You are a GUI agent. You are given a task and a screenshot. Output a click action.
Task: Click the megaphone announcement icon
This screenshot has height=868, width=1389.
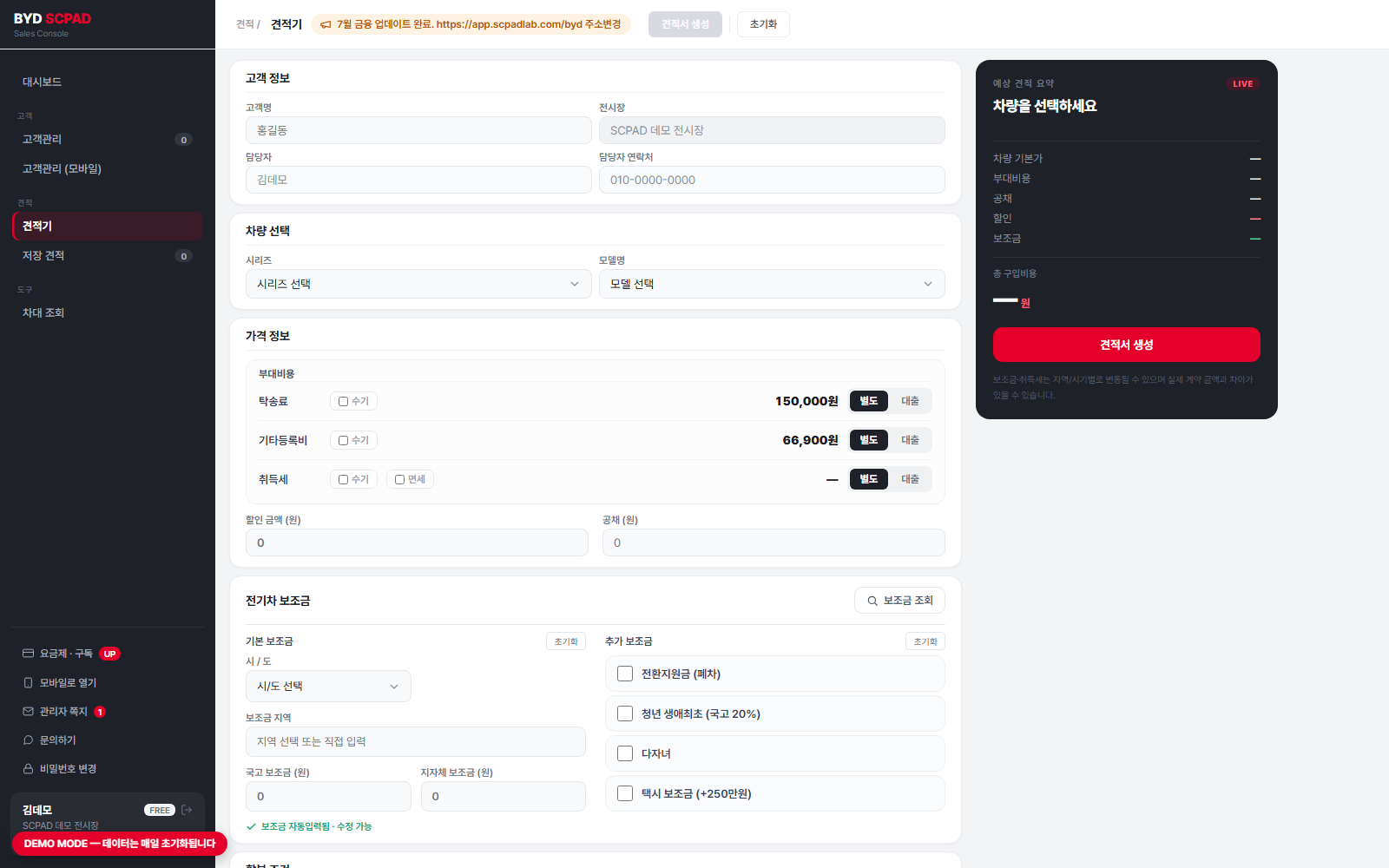[326, 24]
